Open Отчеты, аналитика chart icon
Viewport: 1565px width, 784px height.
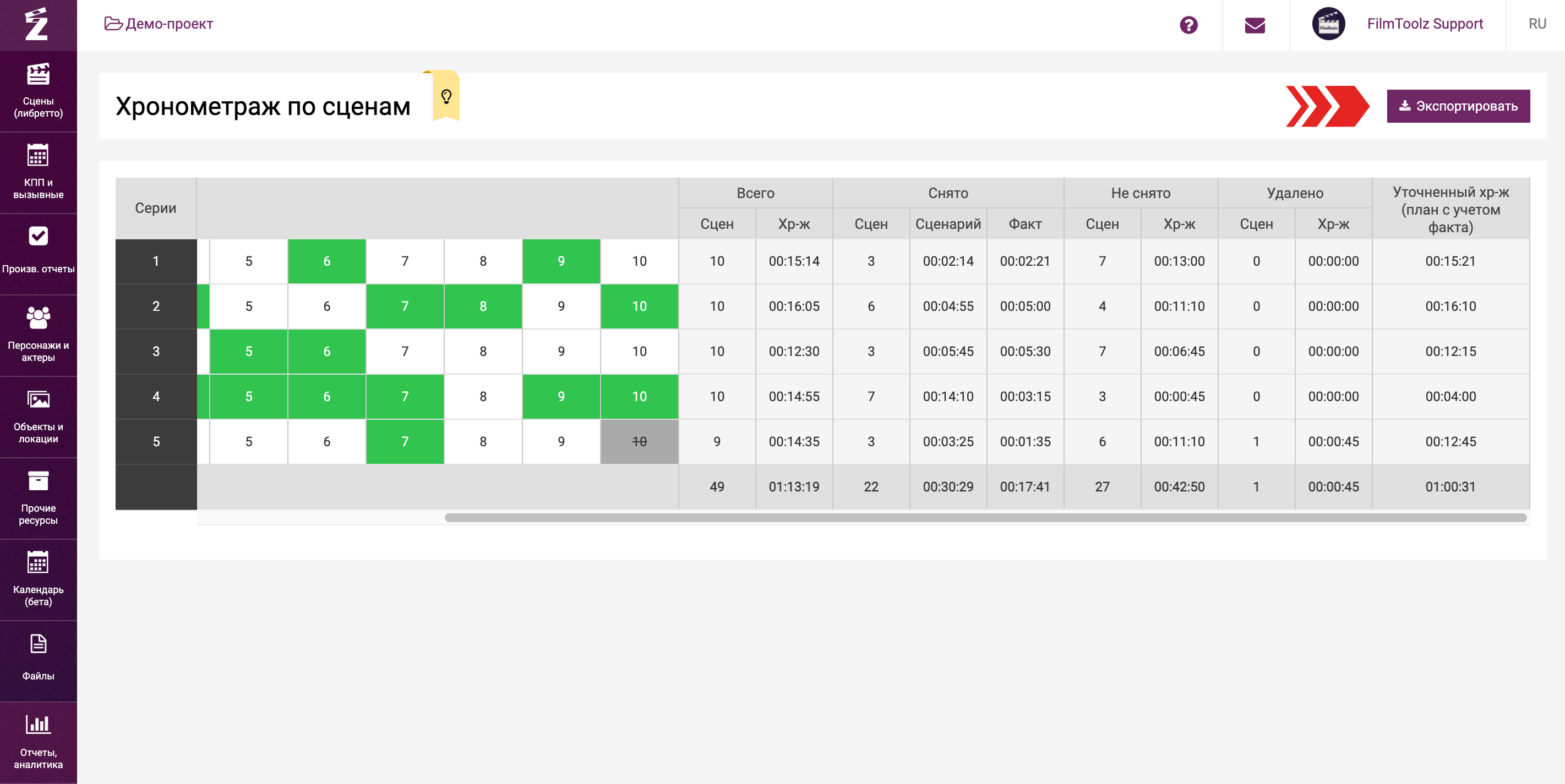pos(37,724)
